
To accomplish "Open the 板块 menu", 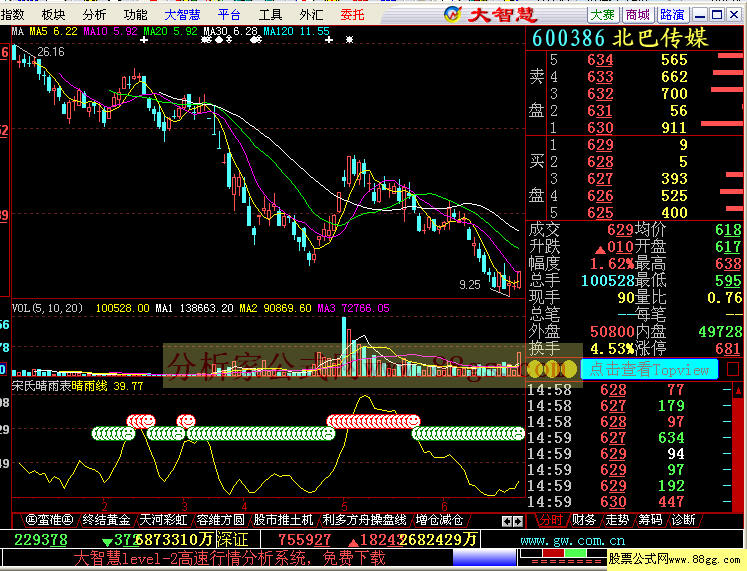I will [x=53, y=15].
